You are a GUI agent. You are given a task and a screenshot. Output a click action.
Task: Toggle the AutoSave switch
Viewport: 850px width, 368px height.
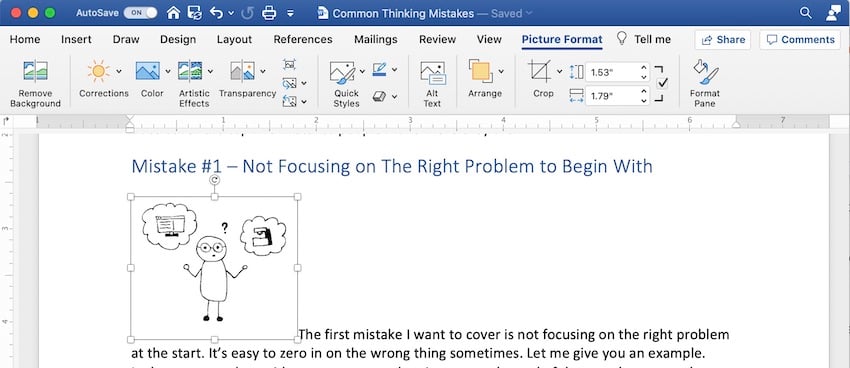(140, 13)
